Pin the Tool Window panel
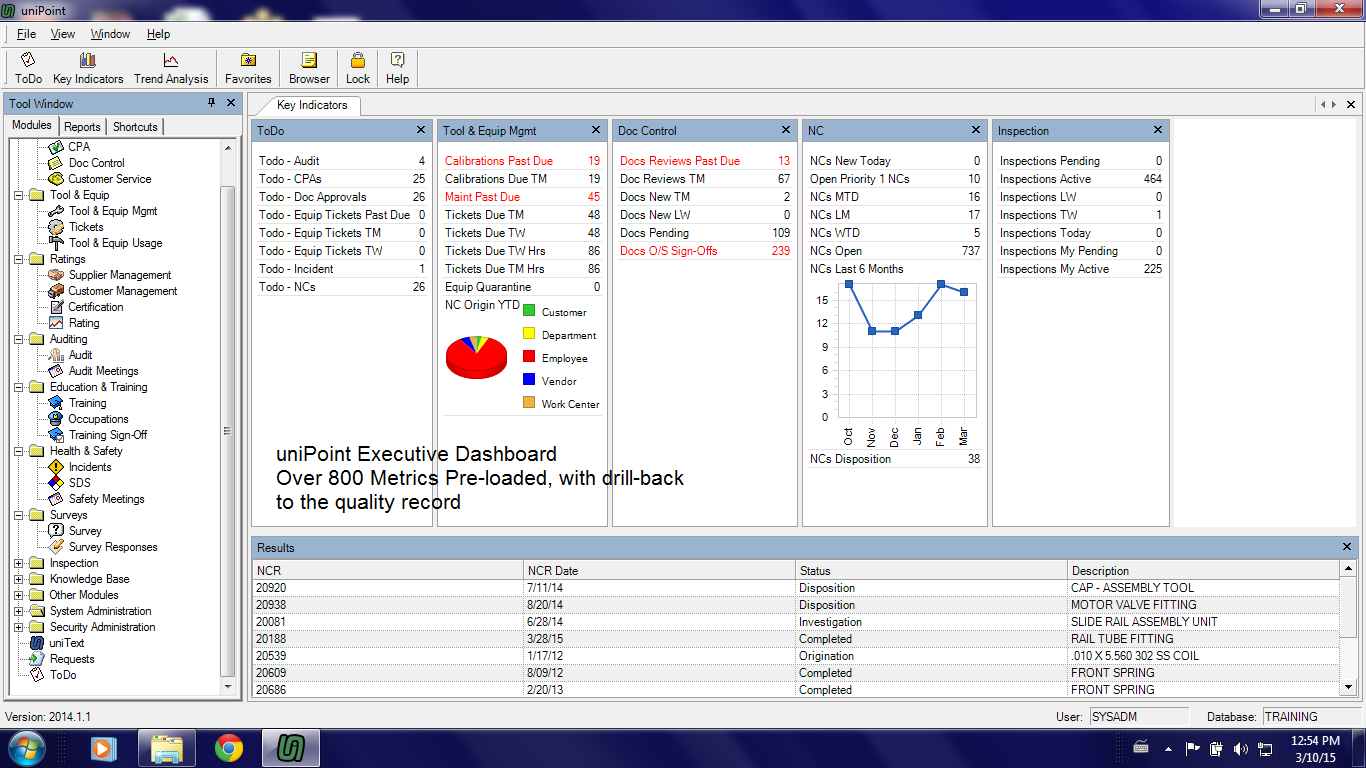The height and width of the screenshot is (768, 1366). click(211, 103)
